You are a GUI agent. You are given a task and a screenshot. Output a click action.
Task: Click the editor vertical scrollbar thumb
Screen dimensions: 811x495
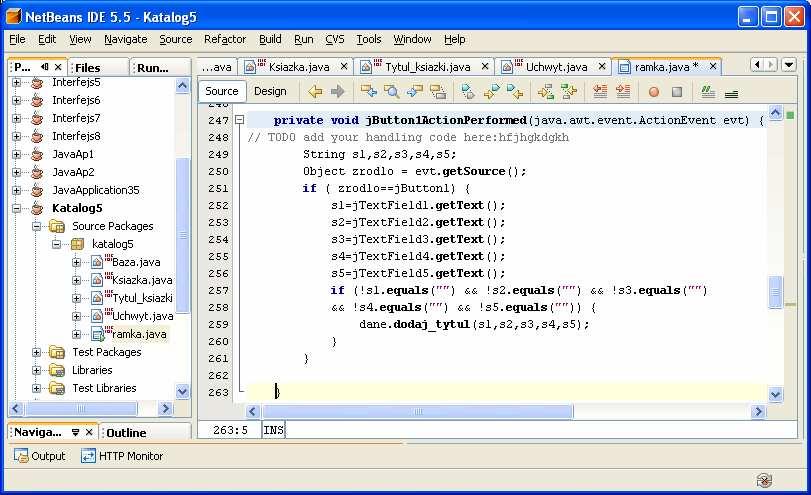click(775, 292)
